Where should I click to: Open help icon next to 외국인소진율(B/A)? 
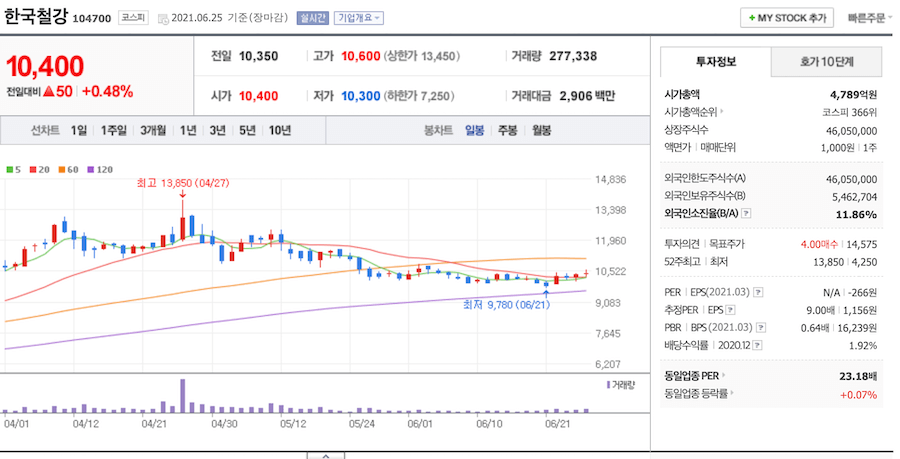(x=746, y=213)
